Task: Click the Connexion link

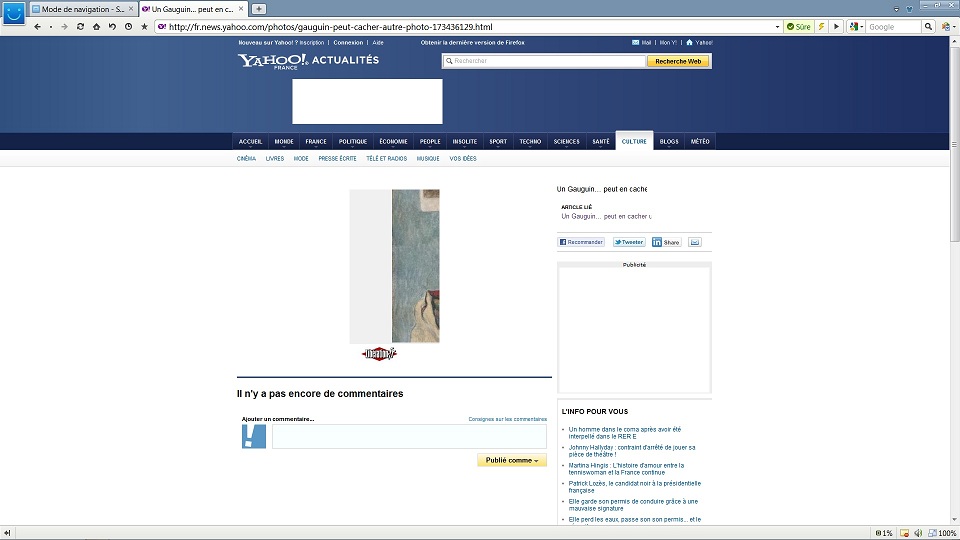Action: [x=348, y=42]
